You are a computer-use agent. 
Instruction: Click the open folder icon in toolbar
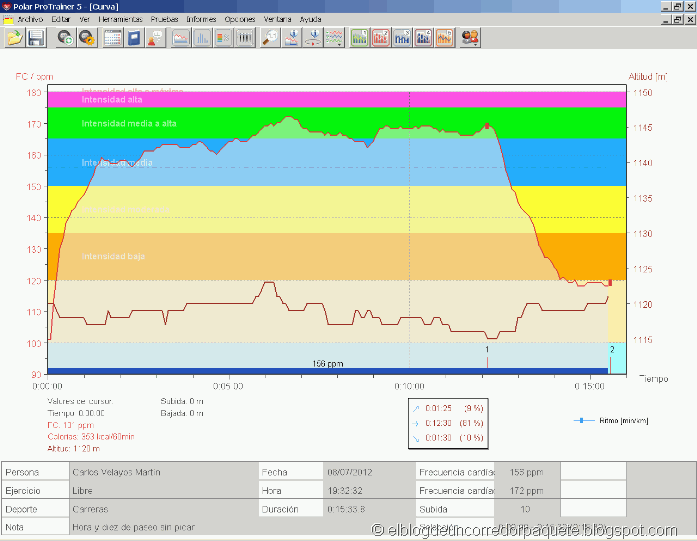pos(14,38)
